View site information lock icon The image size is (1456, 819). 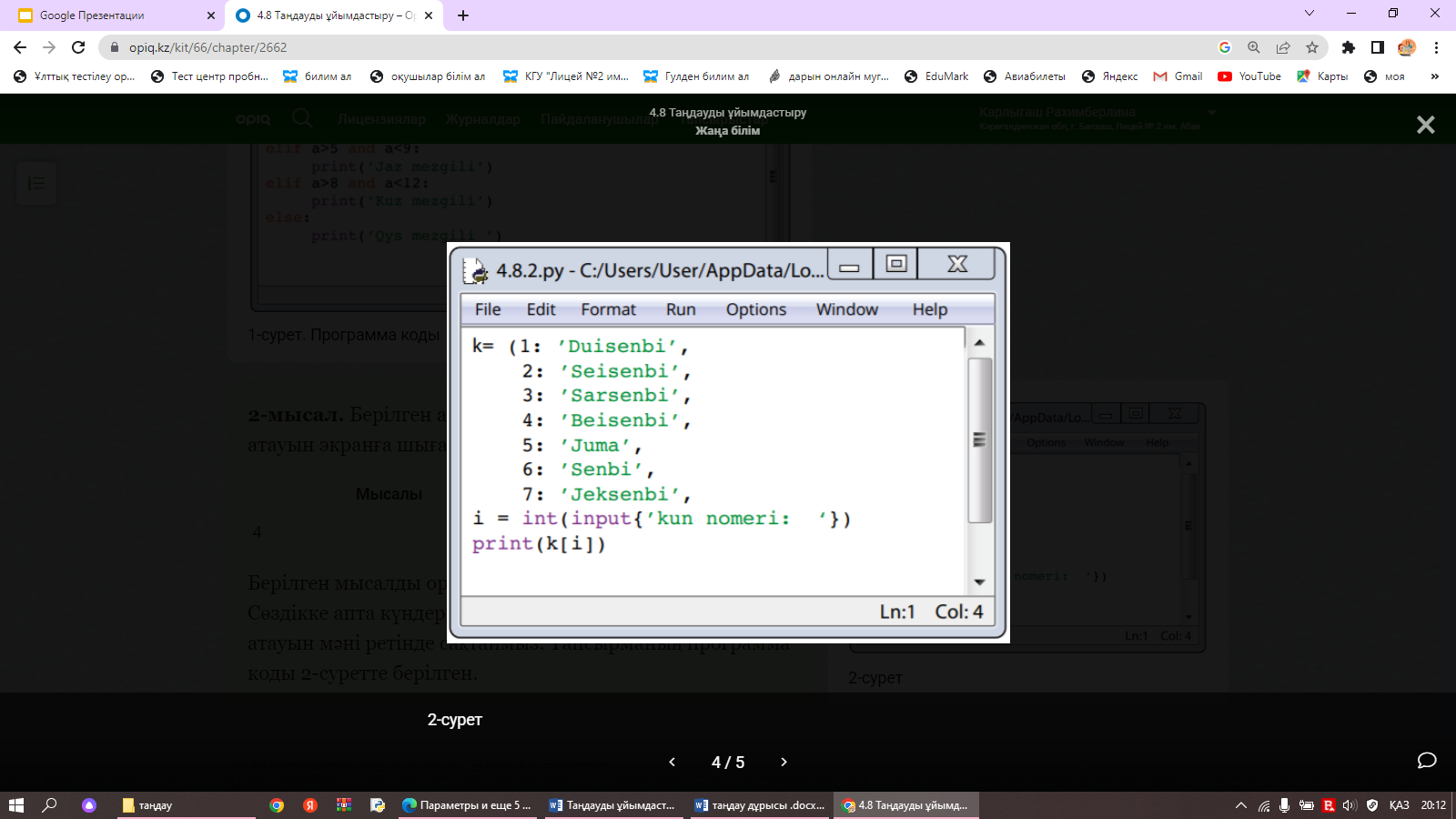pyautogui.click(x=115, y=47)
